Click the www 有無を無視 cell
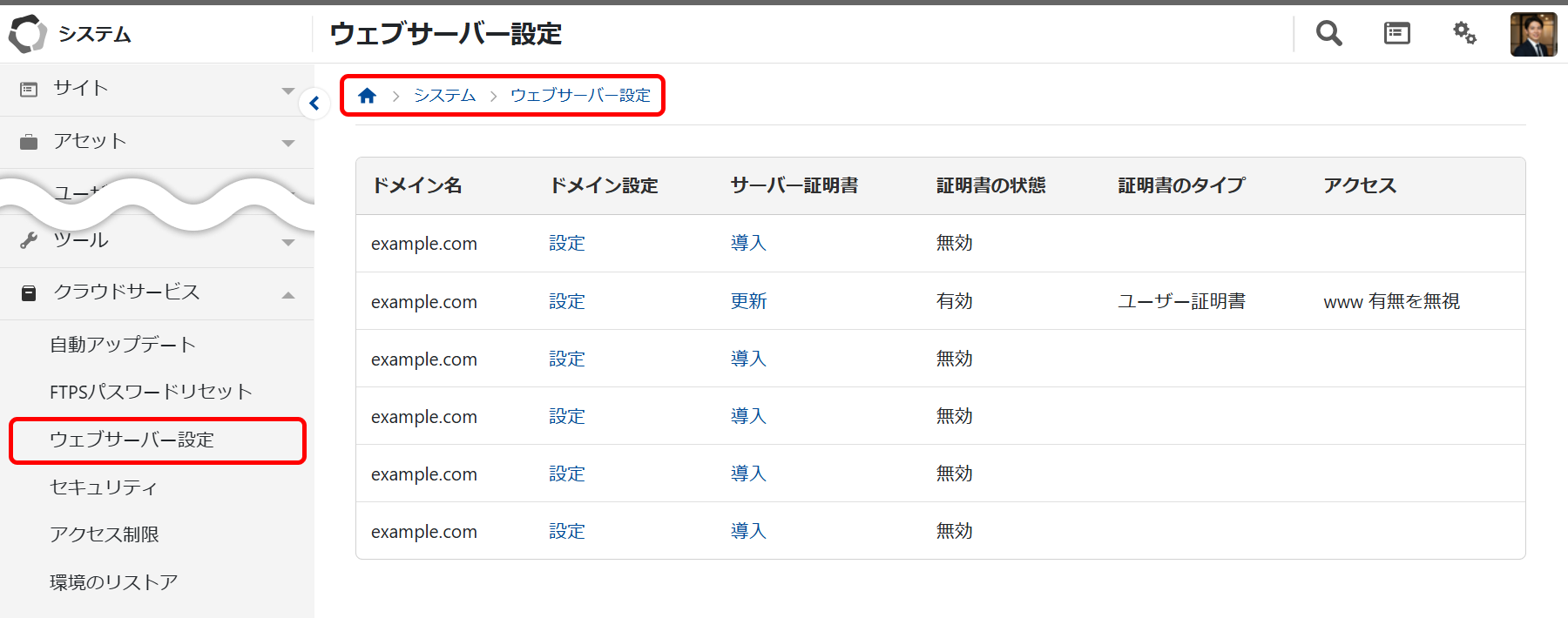Screen dimensions: 1568x618 (x=1391, y=301)
